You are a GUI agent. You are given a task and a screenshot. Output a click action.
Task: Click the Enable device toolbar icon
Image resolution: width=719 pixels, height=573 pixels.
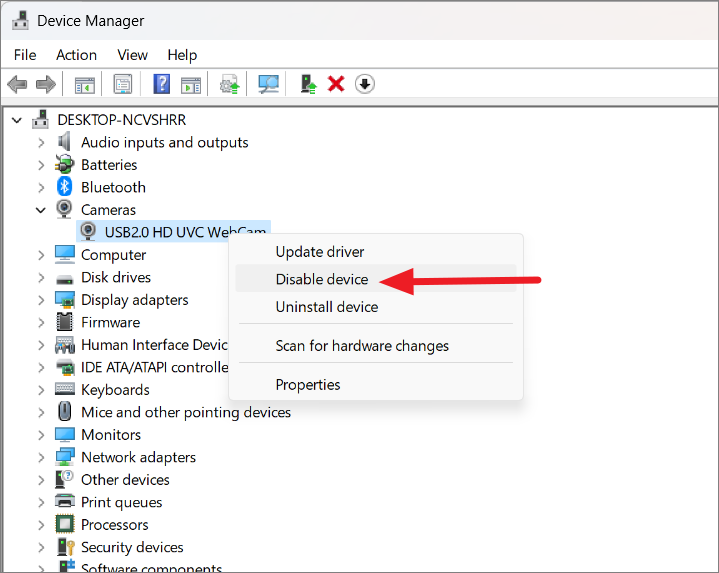(308, 84)
